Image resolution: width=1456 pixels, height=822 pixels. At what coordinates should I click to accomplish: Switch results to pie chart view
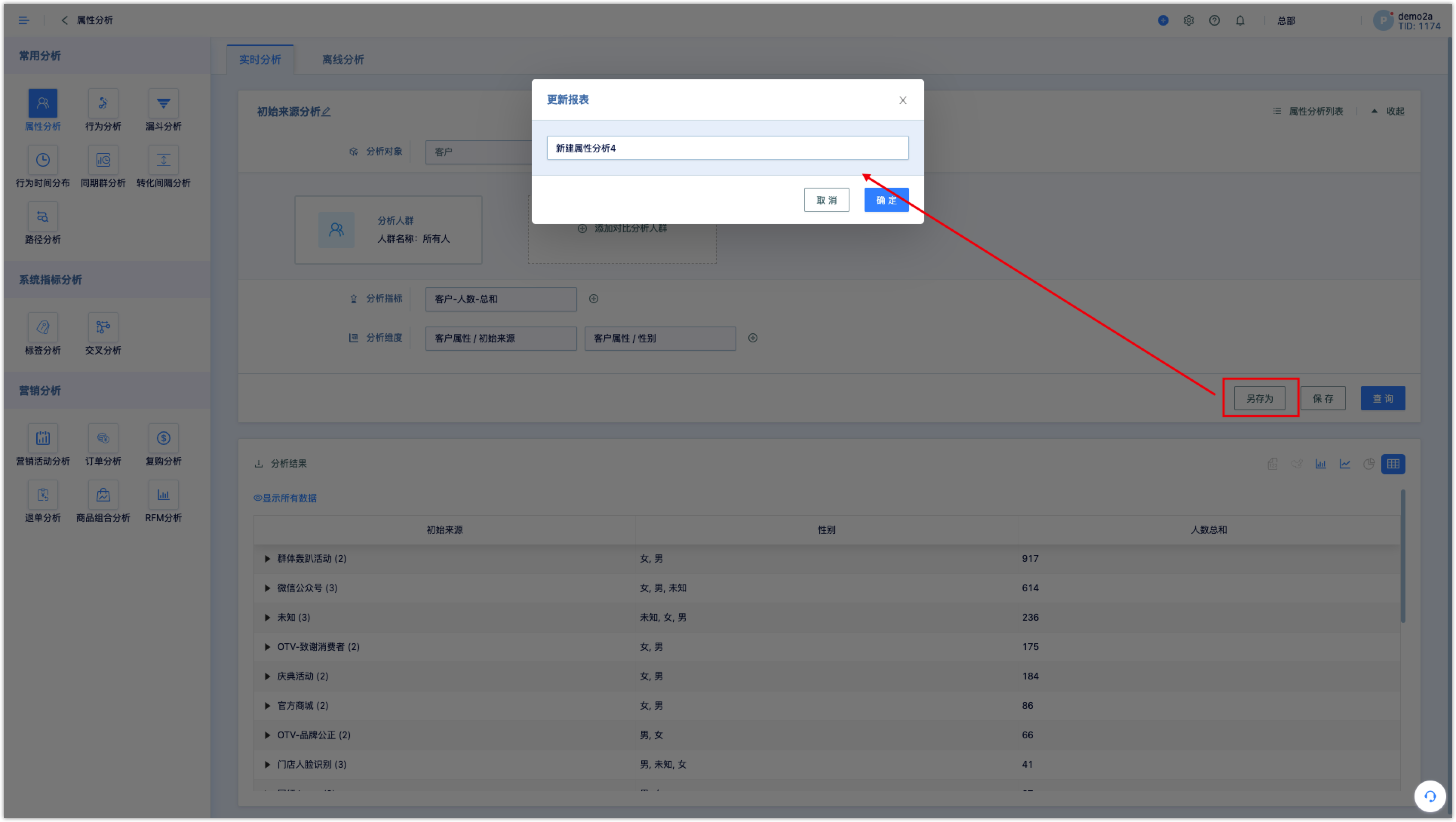1368,464
